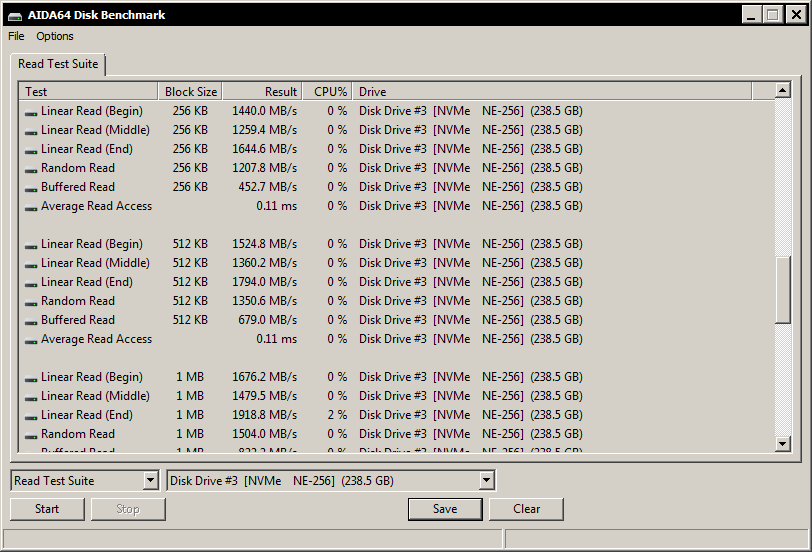812x552 pixels.
Task: Click the Save button
Action: [445, 509]
